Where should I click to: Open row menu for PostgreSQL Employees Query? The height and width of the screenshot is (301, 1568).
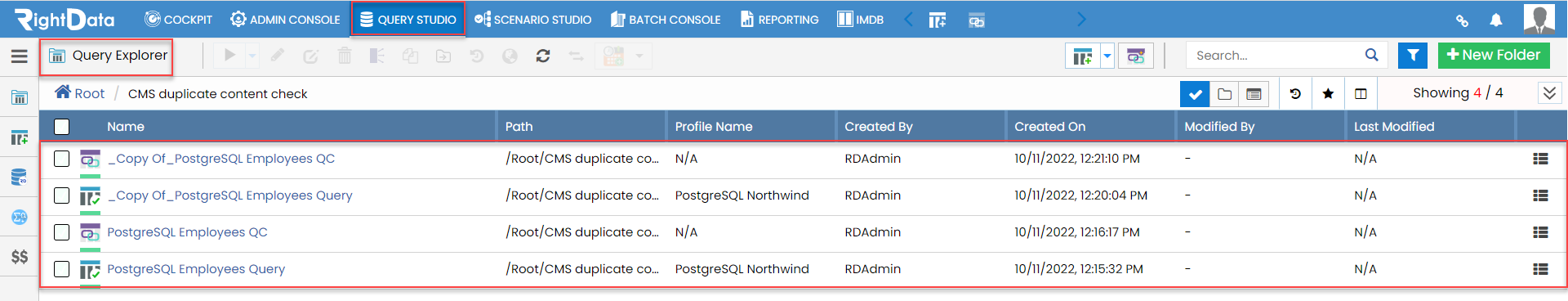(1540, 269)
